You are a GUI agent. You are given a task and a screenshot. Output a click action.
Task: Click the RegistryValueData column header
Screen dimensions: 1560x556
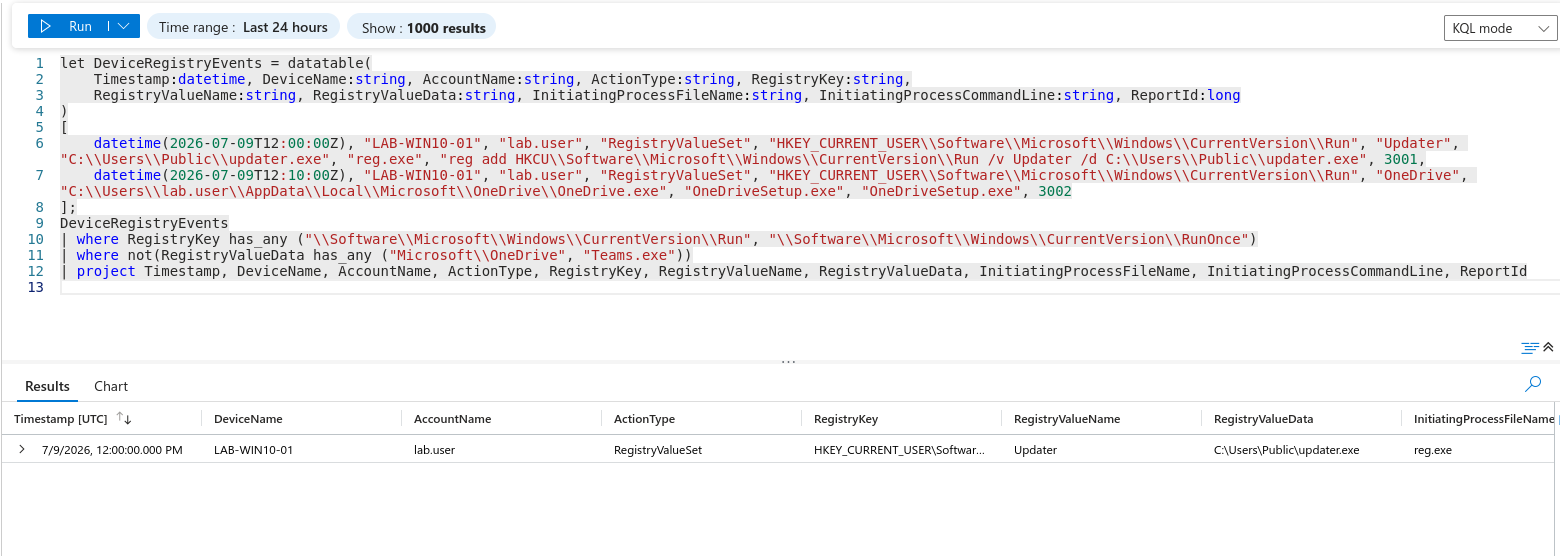pos(1263,419)
